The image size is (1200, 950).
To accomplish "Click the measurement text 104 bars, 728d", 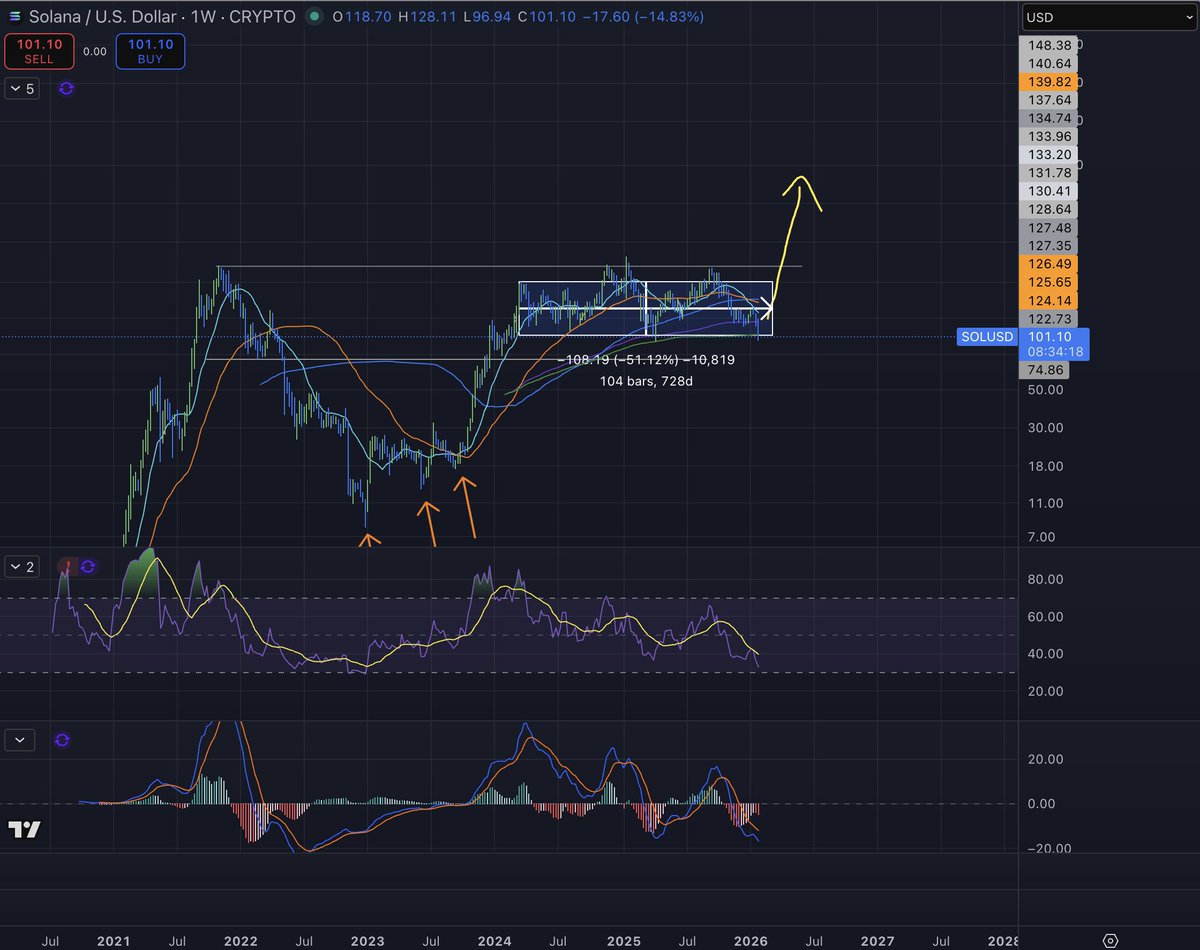I will click(x=645, y=381).
